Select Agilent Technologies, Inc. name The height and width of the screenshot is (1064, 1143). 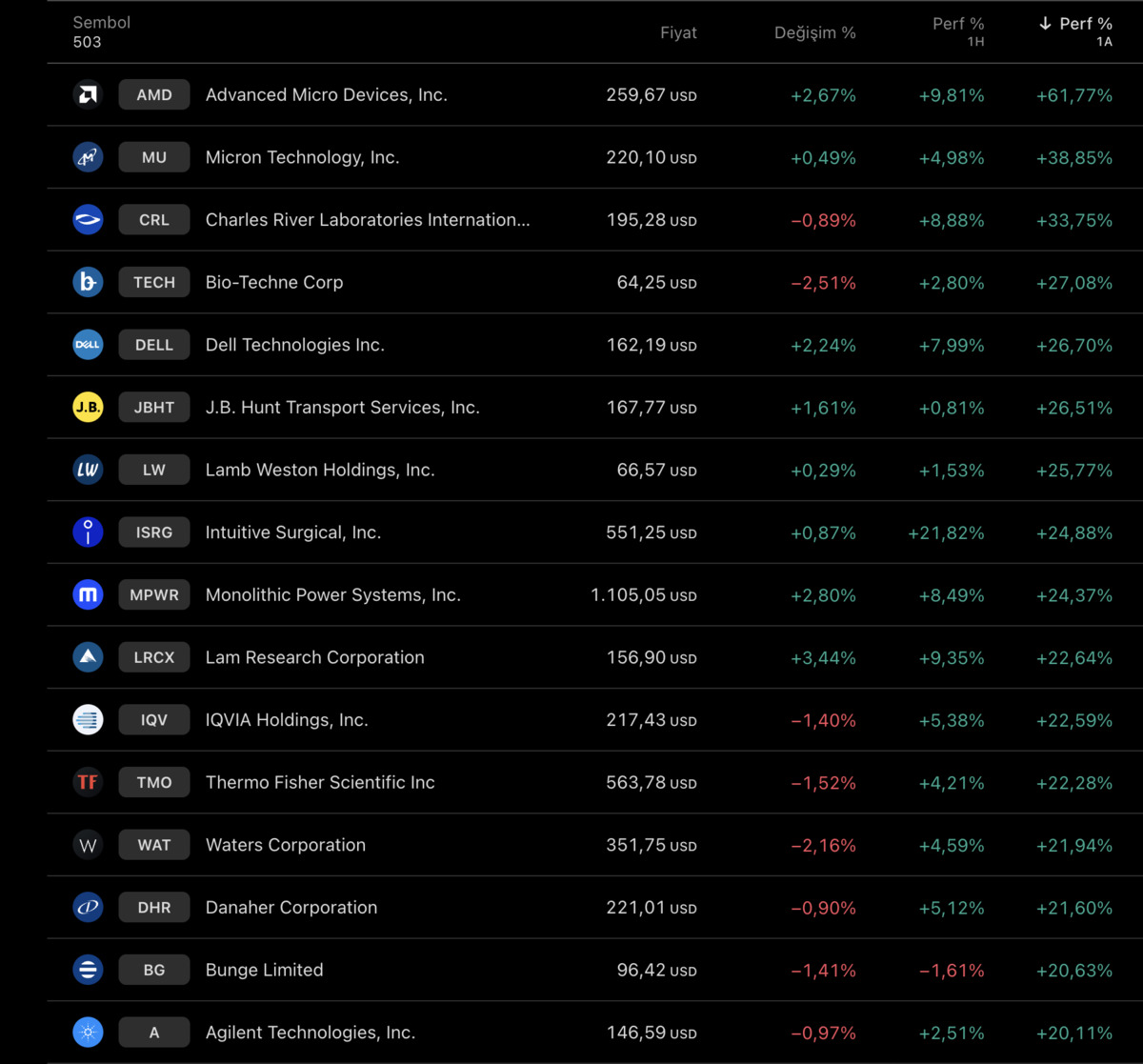pyautogui.click(x=311, y=1032)
